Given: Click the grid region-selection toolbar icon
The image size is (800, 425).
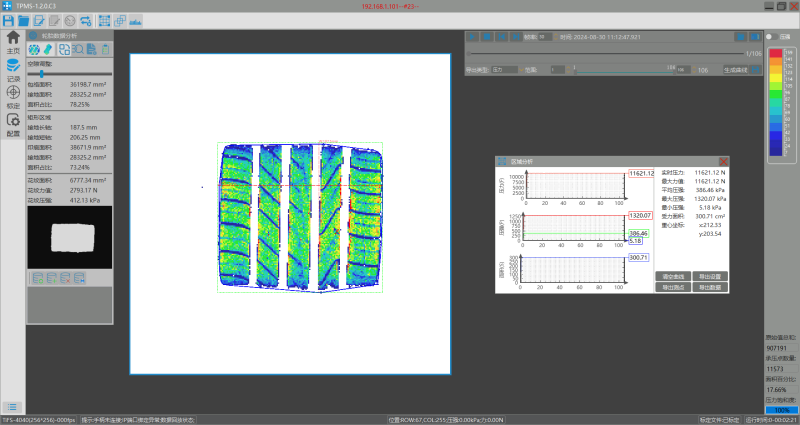Looking at the screenshot, I should tap(105, 21).
